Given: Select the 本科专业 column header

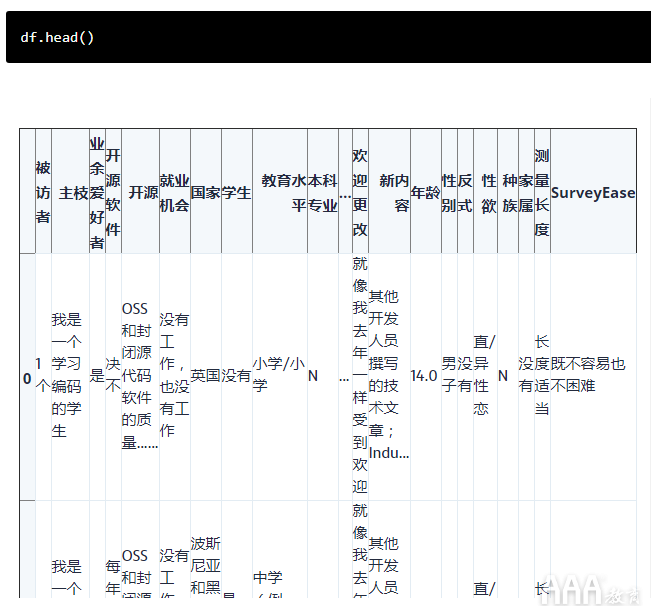Looking at the screenshot, I should (x=323, y=192).
